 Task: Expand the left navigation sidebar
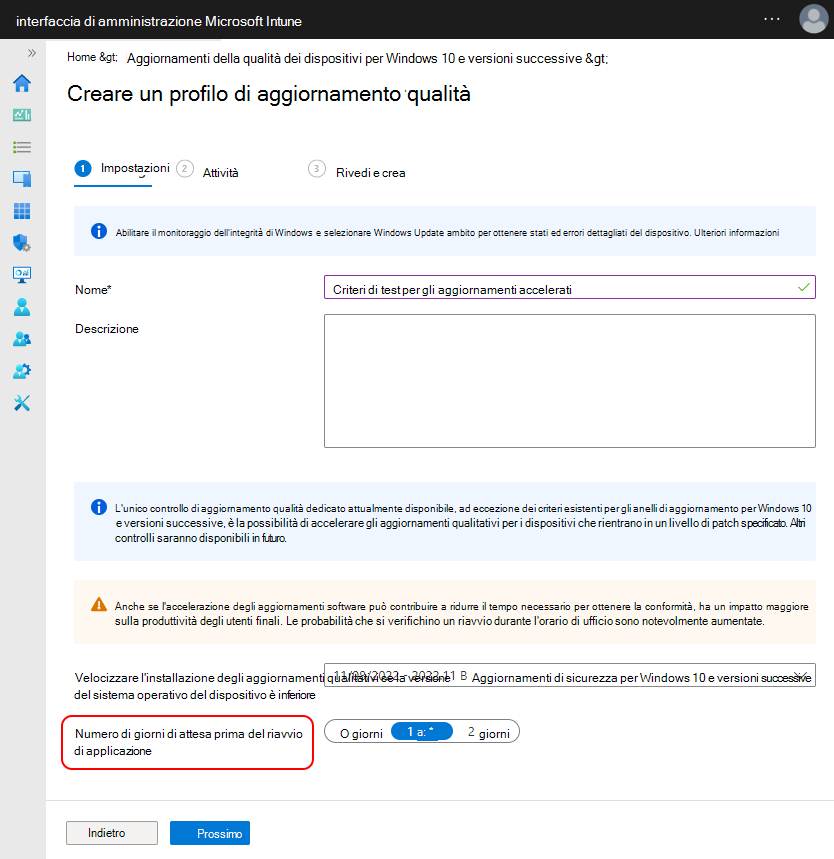pyautogui.click(x=32, y=53)
